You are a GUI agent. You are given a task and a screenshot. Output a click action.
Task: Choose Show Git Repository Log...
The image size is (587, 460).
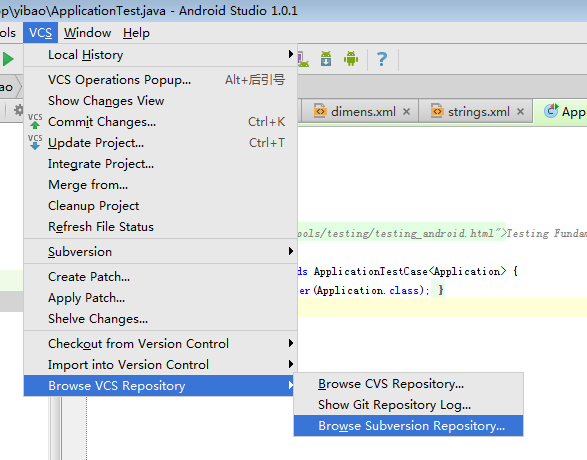pyautogui.click(x=408, y=405)
